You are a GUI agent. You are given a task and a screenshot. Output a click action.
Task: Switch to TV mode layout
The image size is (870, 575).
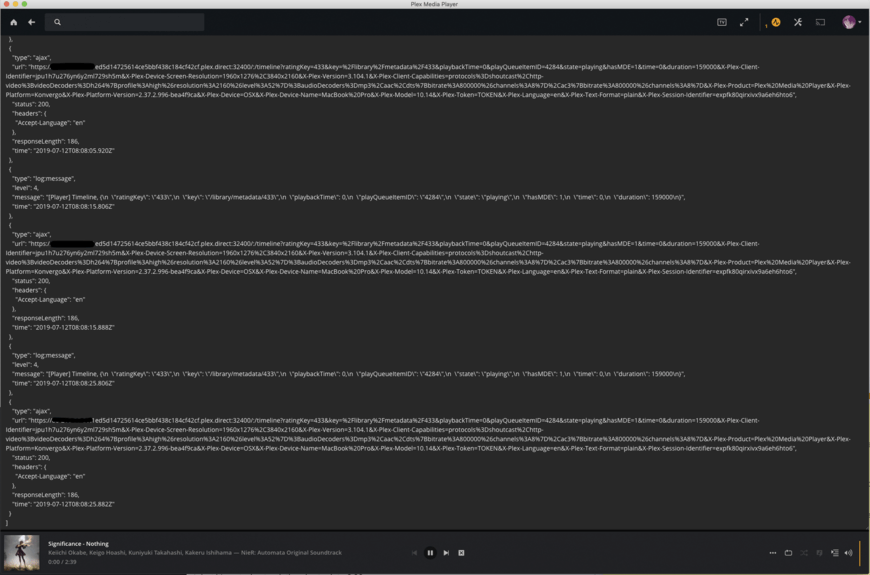point(721,22)
